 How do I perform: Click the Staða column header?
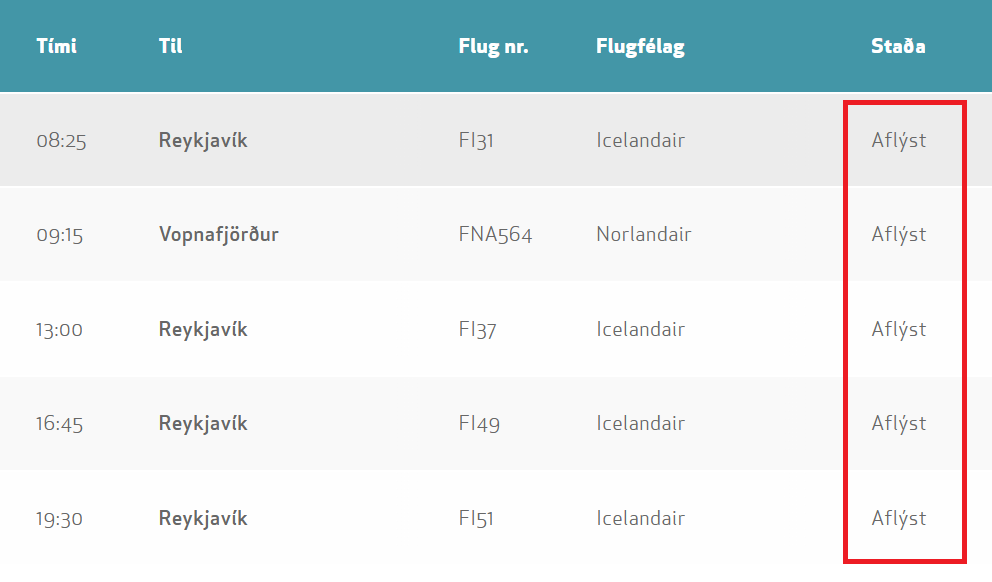898,46
